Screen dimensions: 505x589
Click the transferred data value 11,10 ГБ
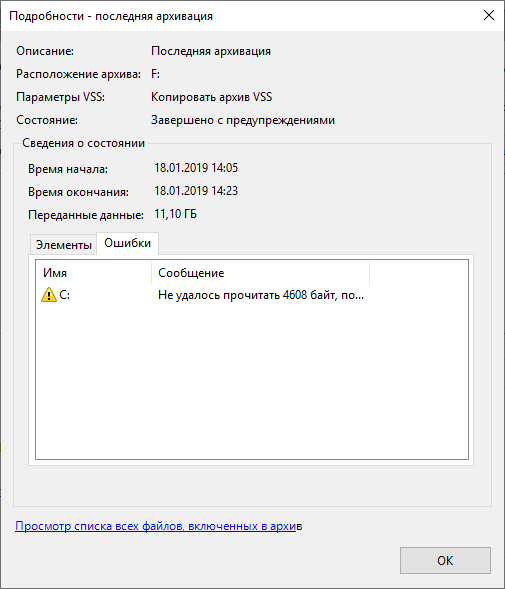point(175,214)
